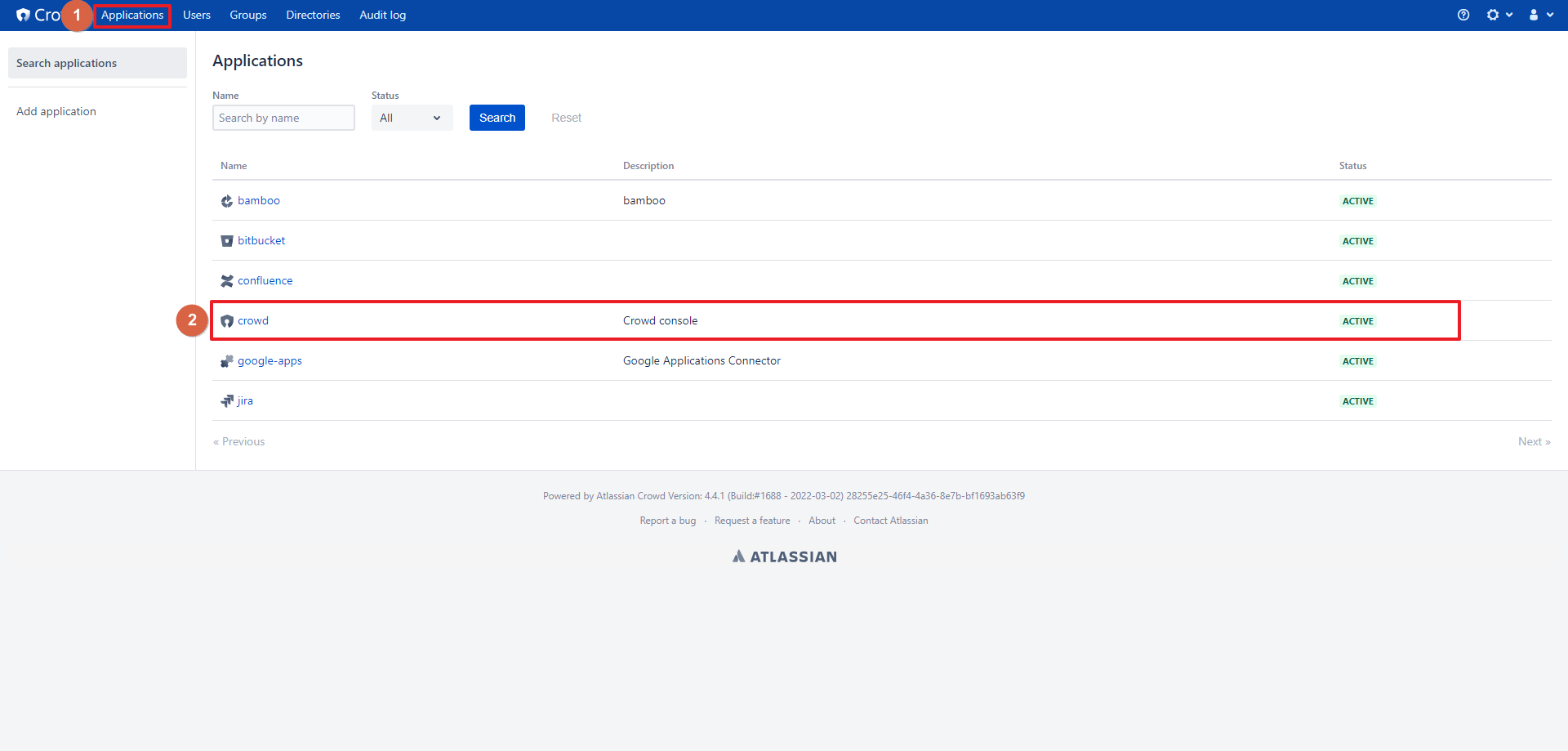1568x751 pixels.
Task: Click Contact Atlassian footer link
Action: click(891, 521)
